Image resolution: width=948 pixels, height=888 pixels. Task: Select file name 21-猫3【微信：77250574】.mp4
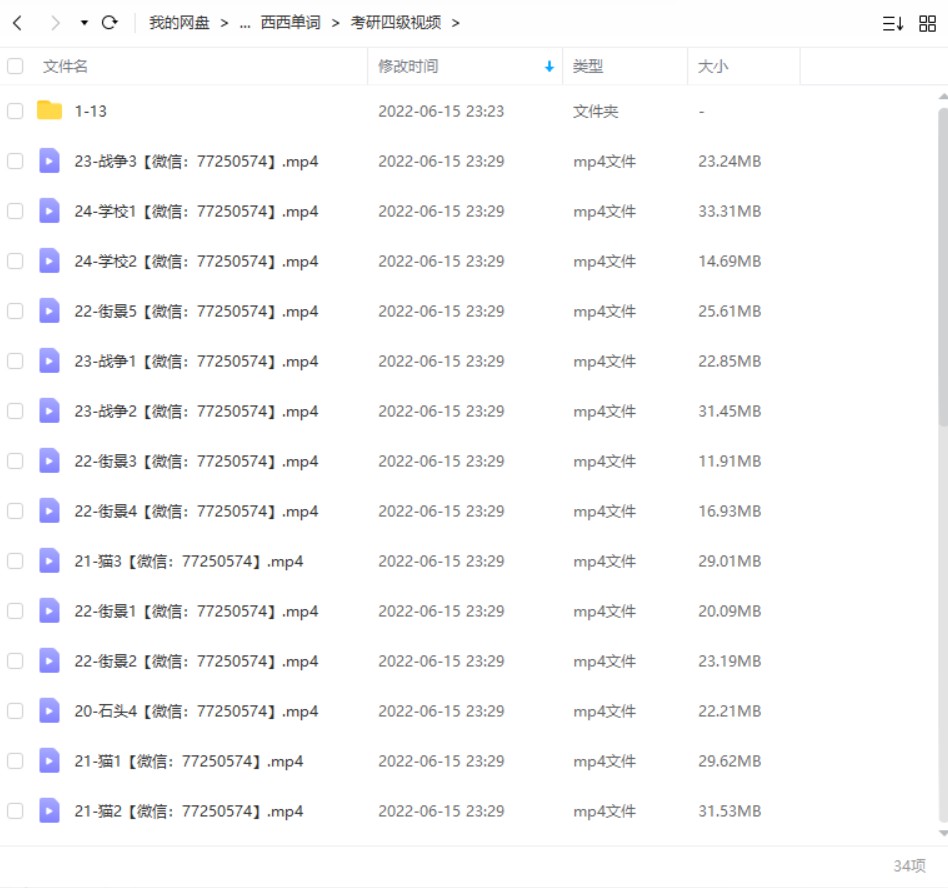tap(189, 562)
